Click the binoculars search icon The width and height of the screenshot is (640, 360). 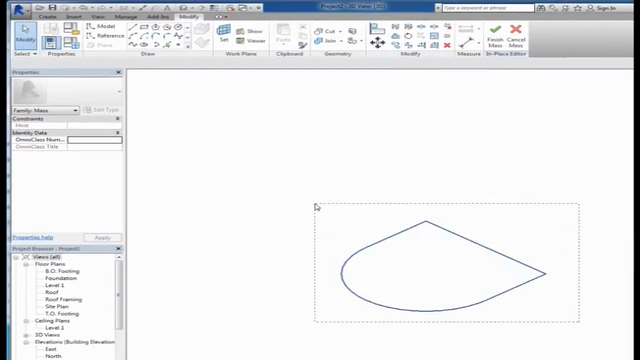[x=541, y=8]
